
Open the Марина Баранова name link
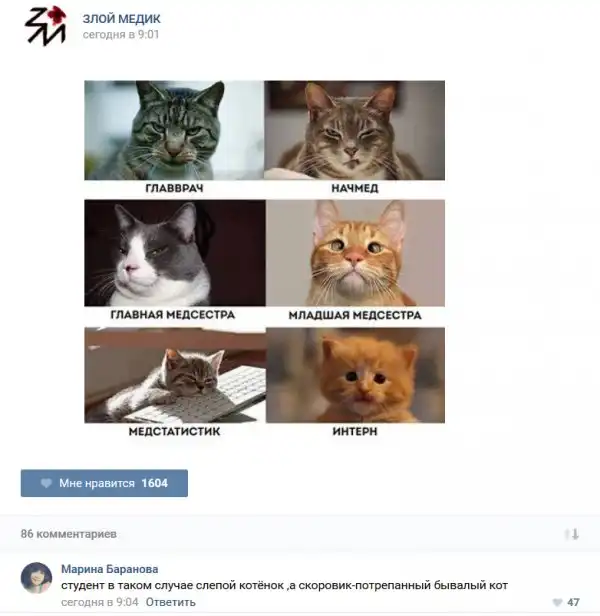coord(110,569)
